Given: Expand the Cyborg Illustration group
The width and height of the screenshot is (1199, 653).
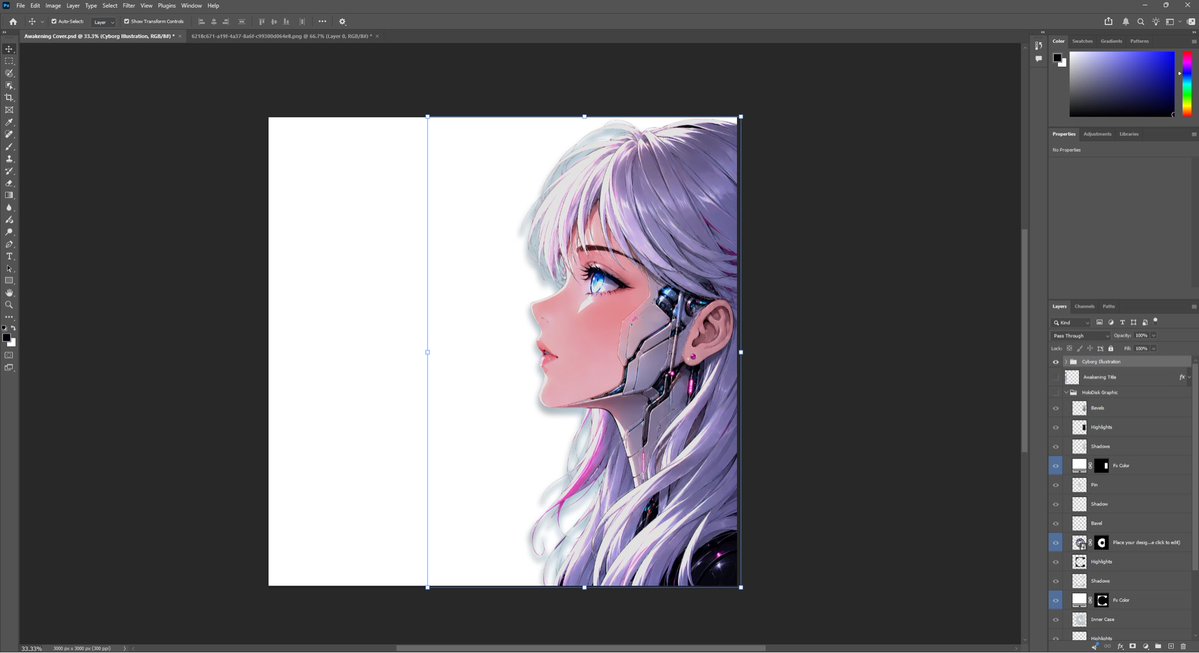Looking at the screenshot, I should [x=1065, y=362].
